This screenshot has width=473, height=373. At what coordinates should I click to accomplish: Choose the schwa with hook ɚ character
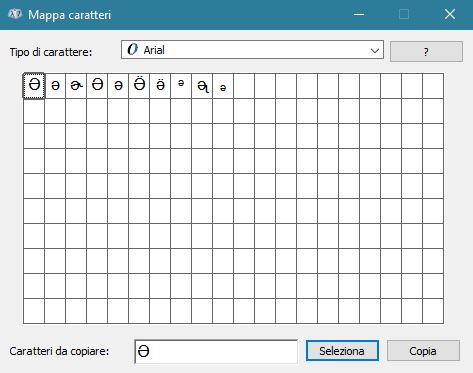[76, 86]
